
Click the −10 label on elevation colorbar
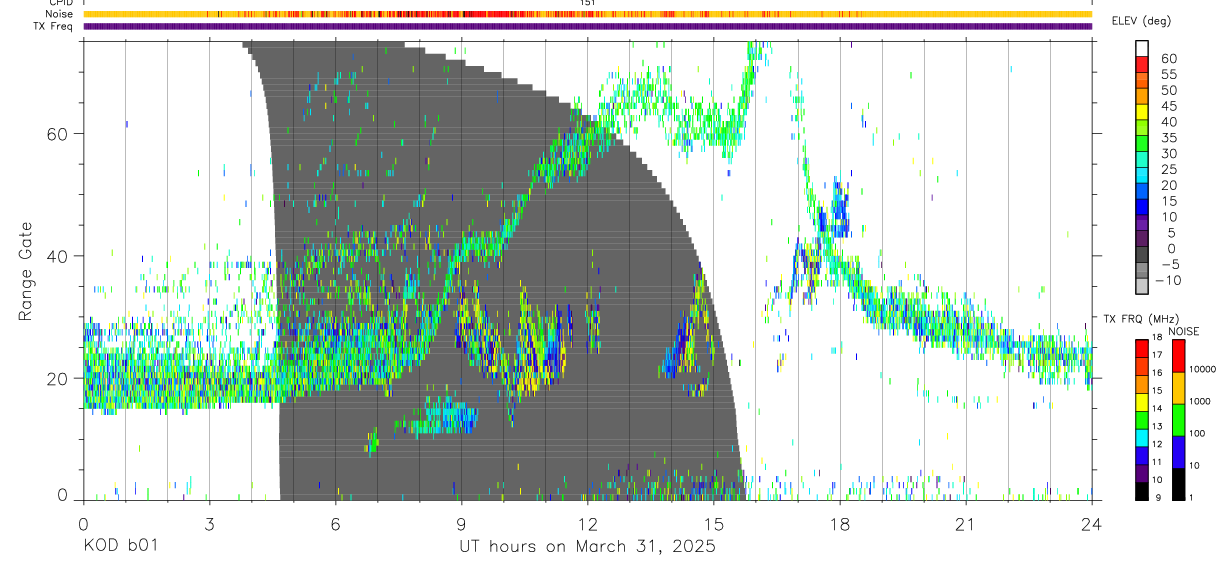pos(1168,281)
